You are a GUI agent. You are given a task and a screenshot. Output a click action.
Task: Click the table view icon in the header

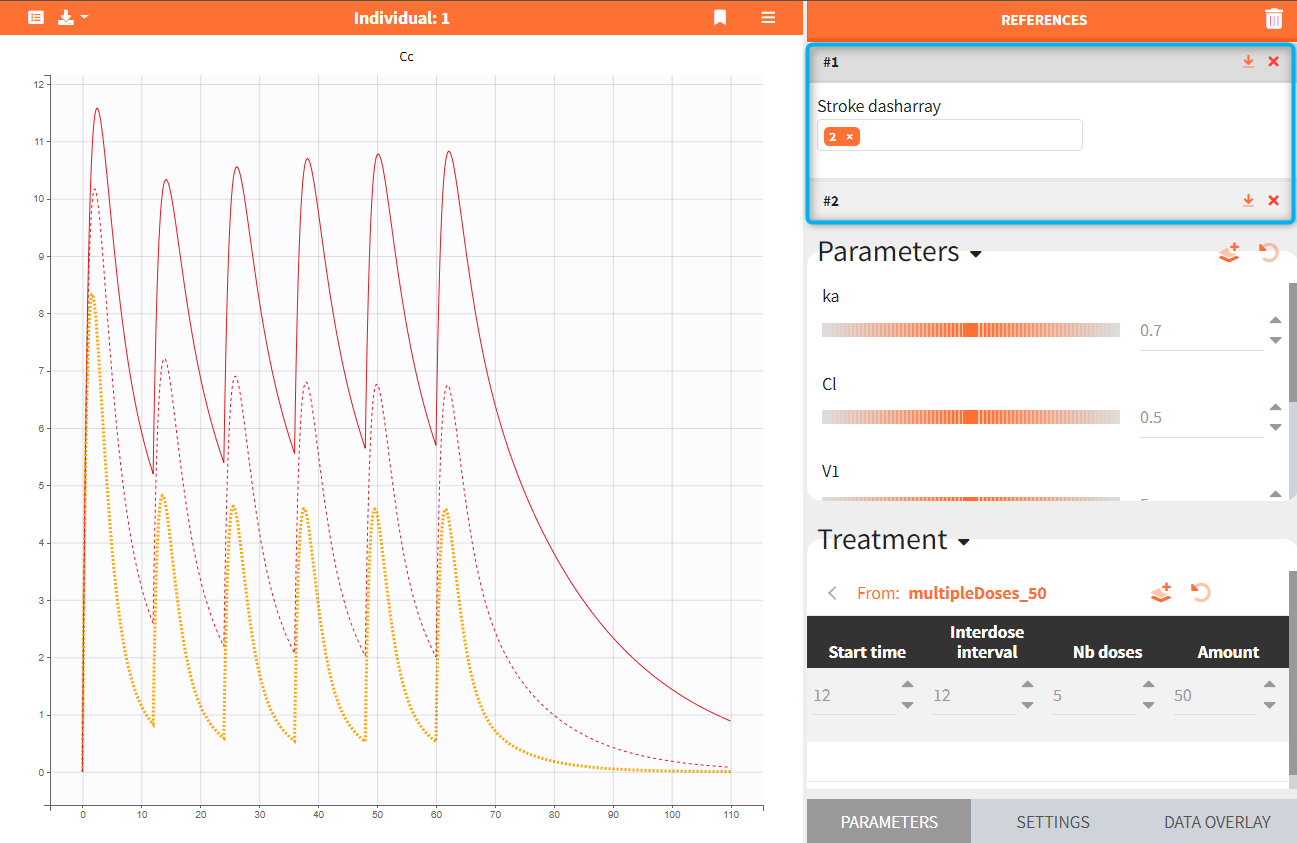(36, 18)
